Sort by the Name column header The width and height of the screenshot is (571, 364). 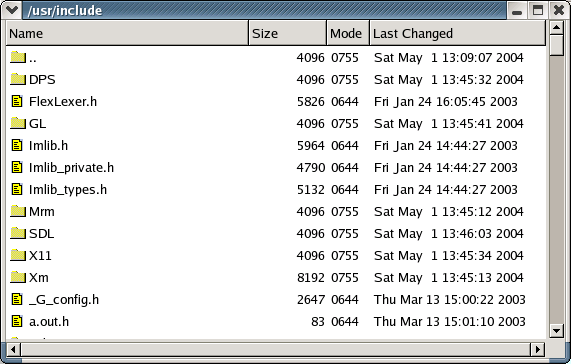click(127, 33)
